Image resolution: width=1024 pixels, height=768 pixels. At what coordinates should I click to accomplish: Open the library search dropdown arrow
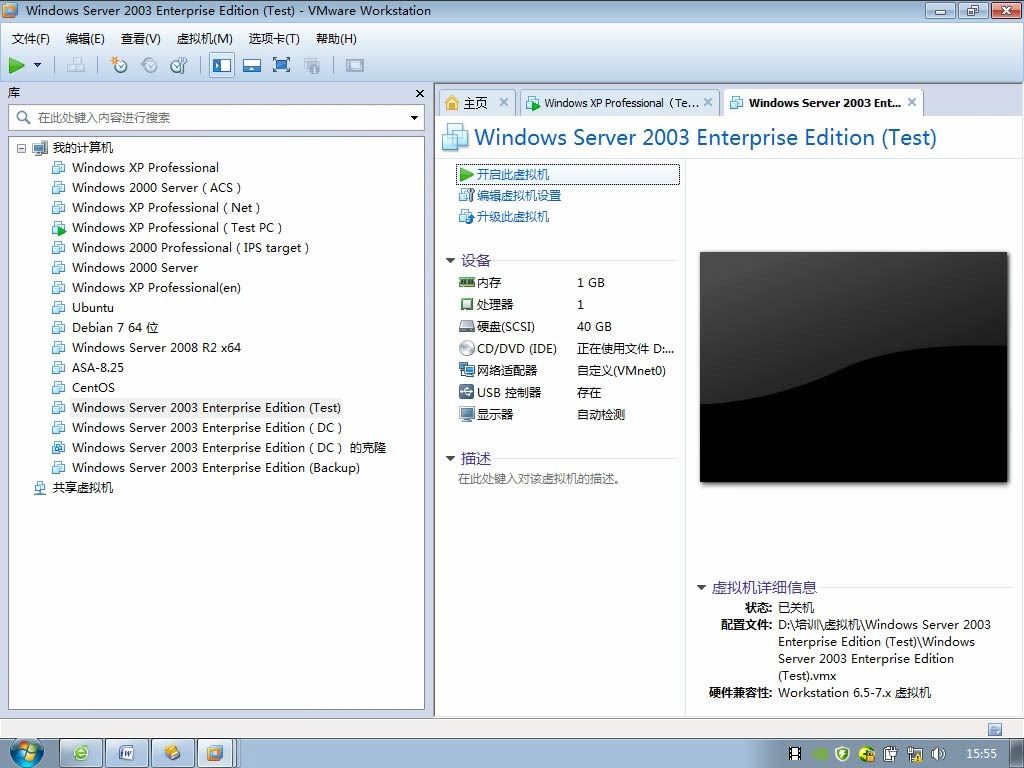pos(414,118)
